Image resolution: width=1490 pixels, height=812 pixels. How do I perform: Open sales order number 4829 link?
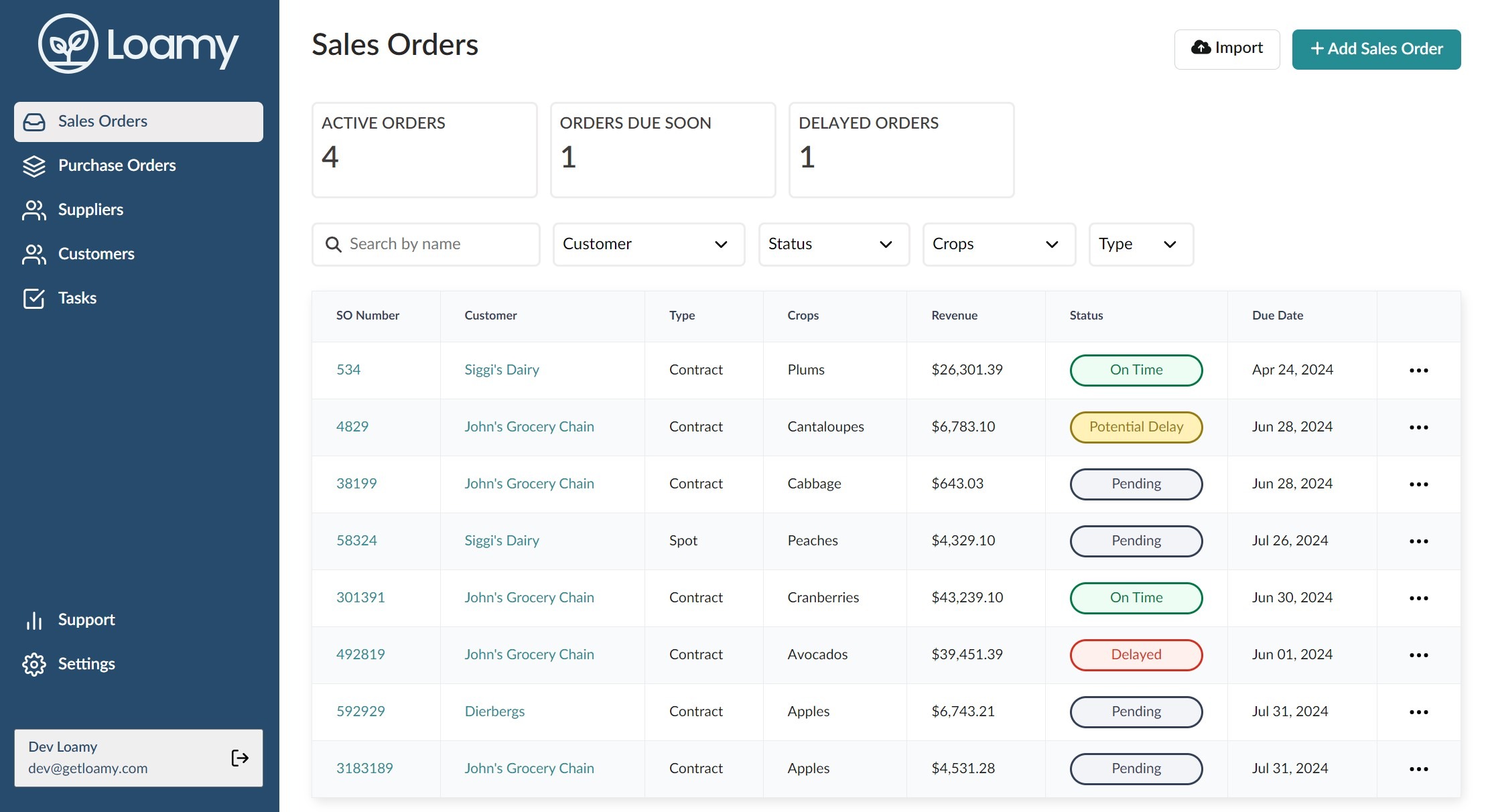352,427
